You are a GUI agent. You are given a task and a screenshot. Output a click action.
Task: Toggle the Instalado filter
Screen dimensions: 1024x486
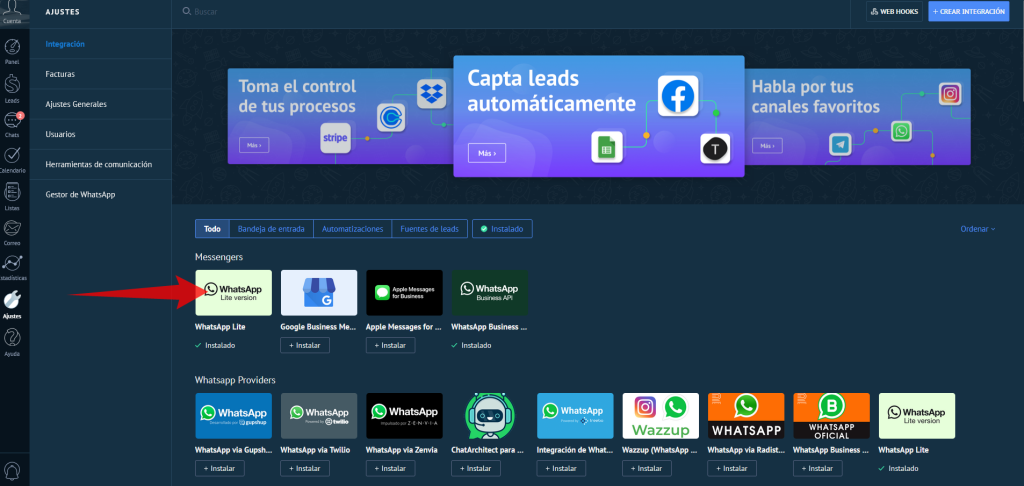point(502,229)
